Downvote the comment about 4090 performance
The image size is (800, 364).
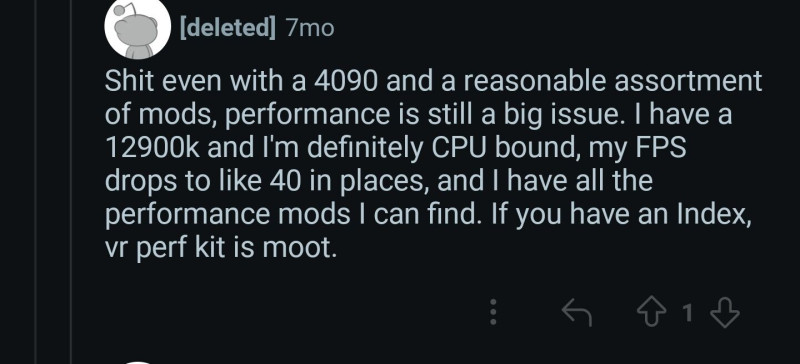[x=724, y=312]
